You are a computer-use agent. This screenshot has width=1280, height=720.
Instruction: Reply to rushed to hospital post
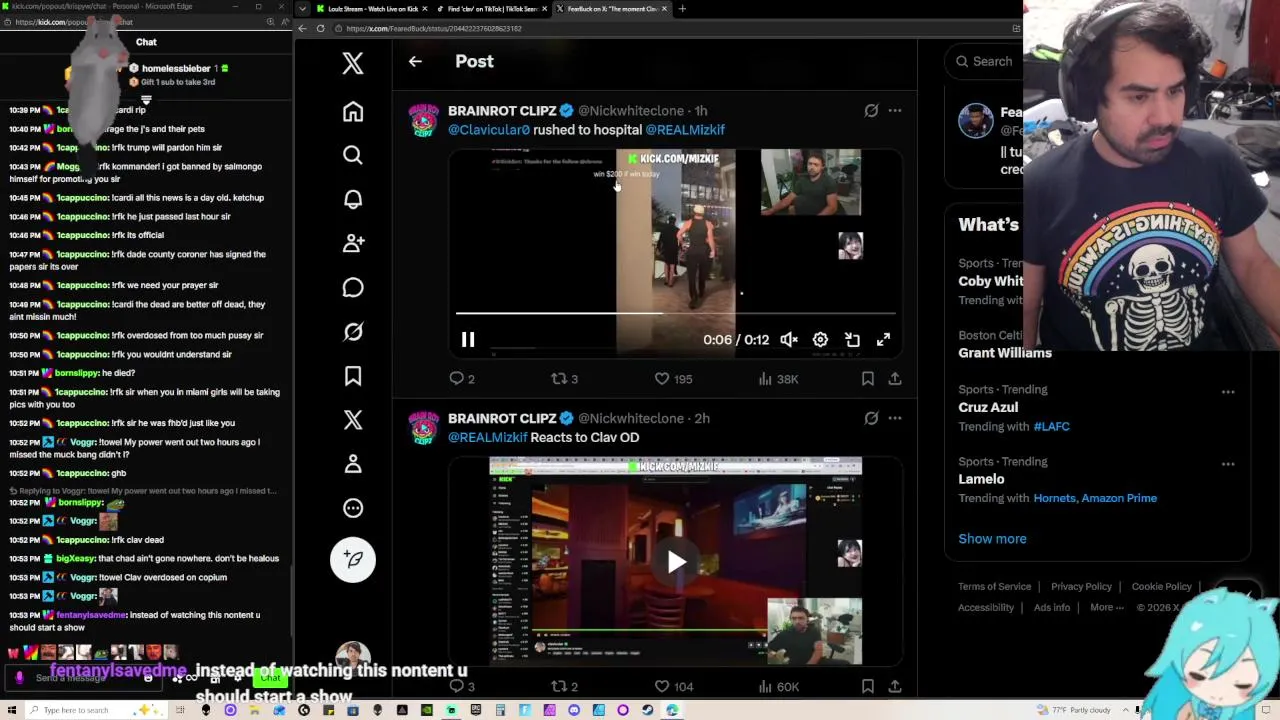click(462, 379)
